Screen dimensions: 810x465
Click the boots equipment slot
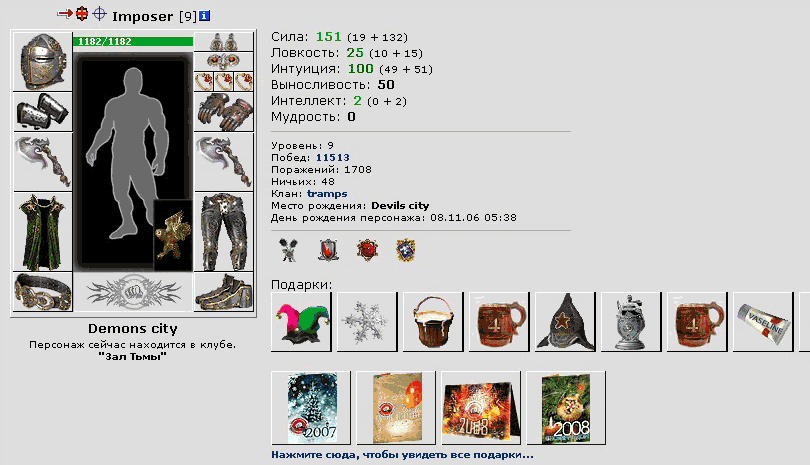(224, 292)
